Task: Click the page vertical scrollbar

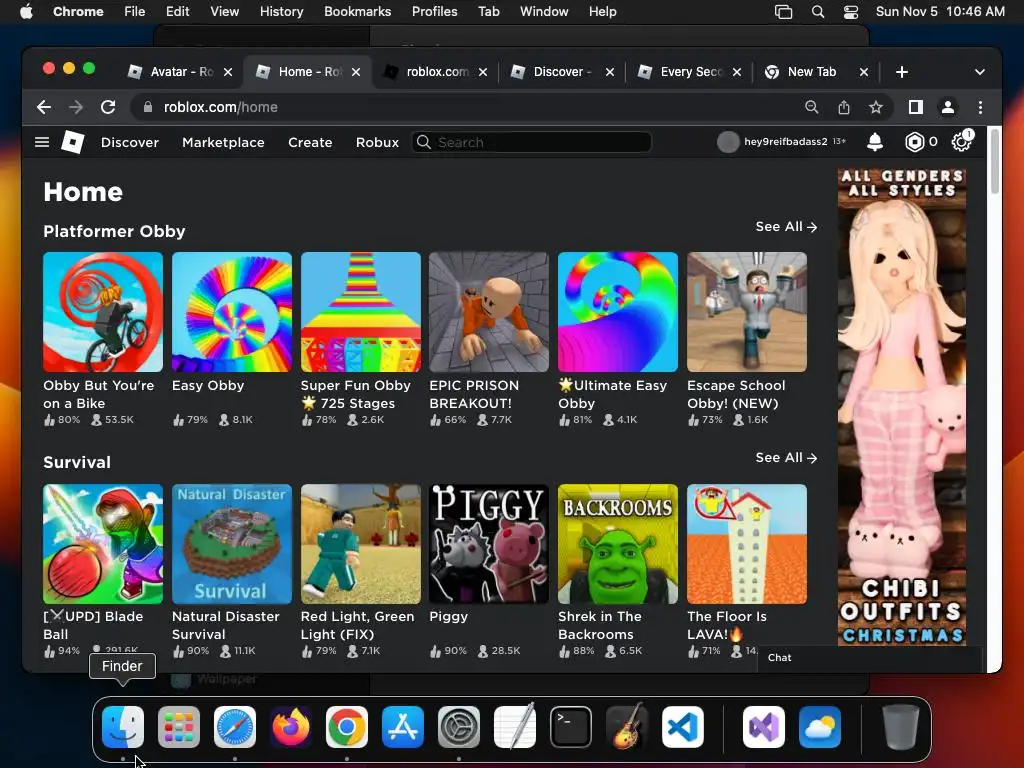Action: [995, 161]
